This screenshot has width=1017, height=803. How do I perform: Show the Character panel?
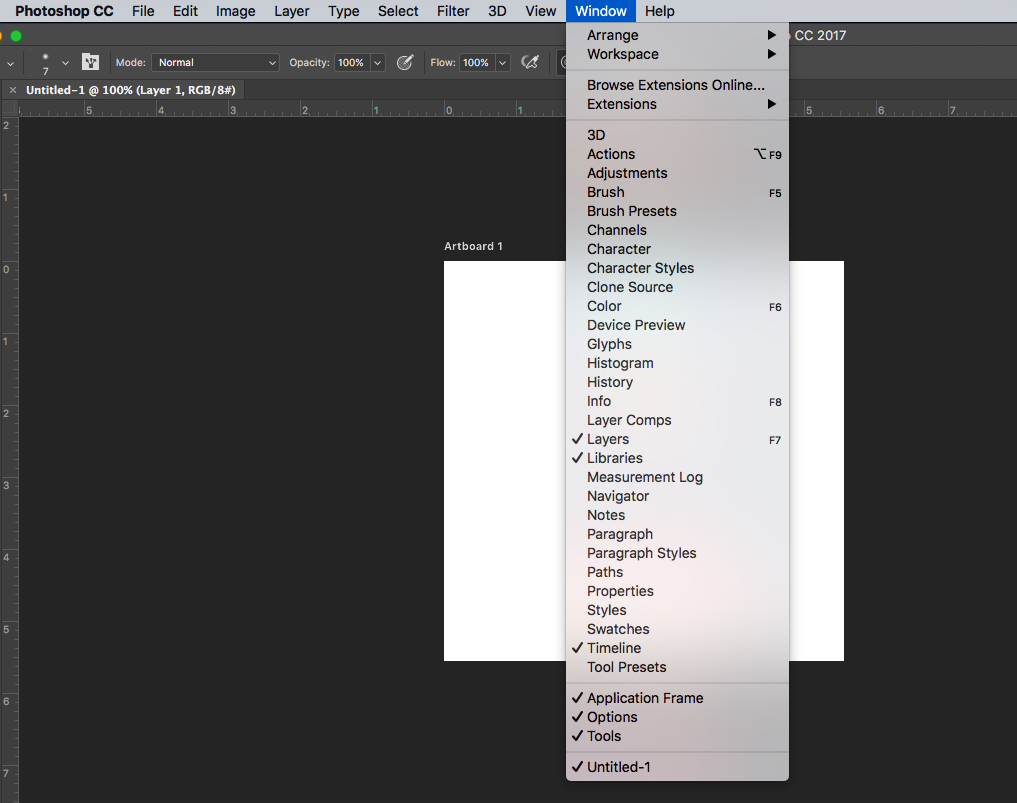pyautogui.click(x=677, y=249)
